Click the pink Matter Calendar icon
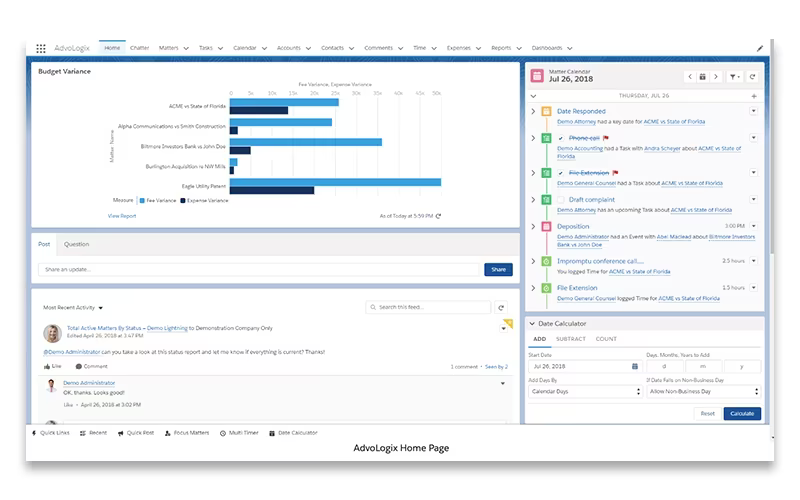 [537, 76]
